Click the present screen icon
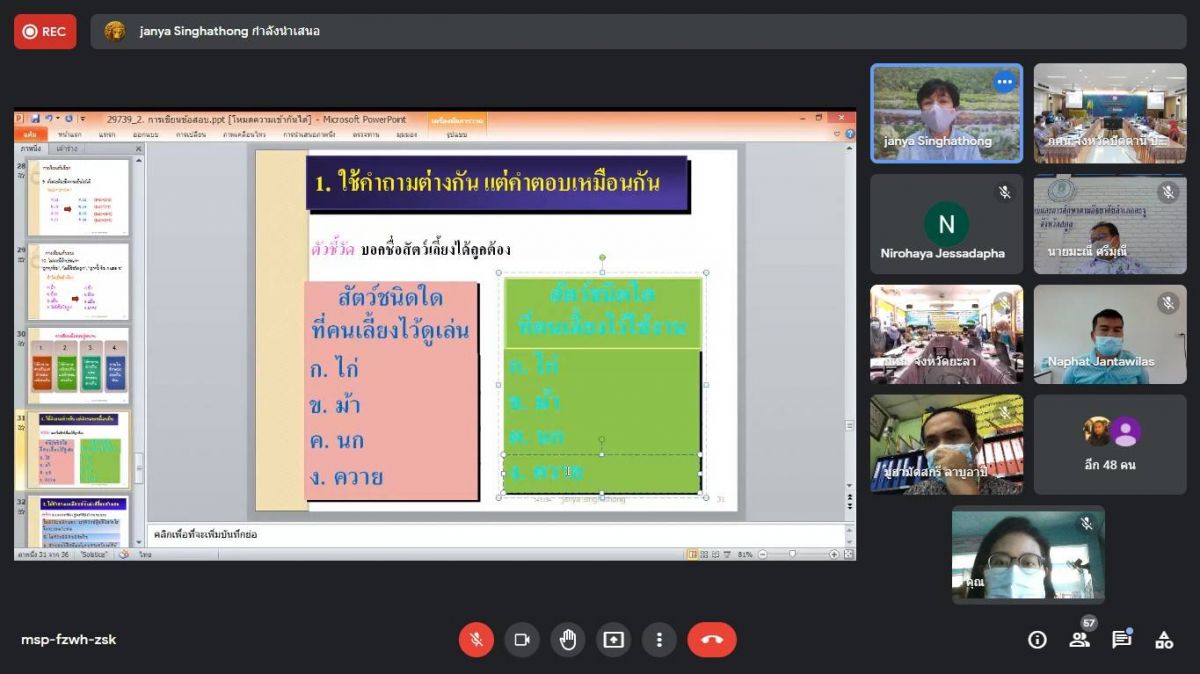 (x=613, y=640)
